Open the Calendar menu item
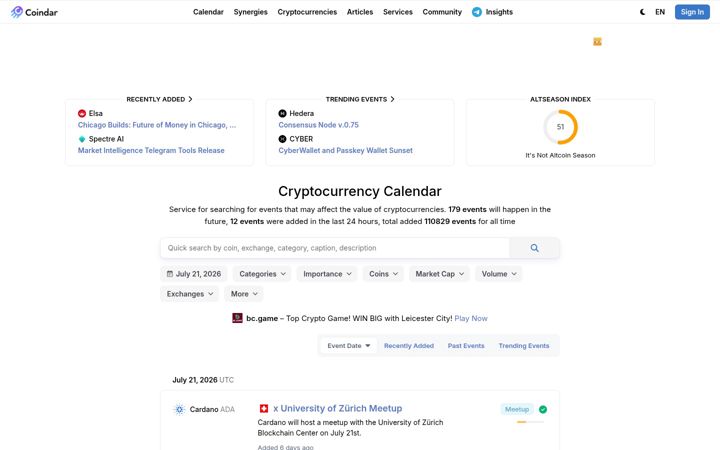Viewport: 720px width, 450px height. click(208, 12)
